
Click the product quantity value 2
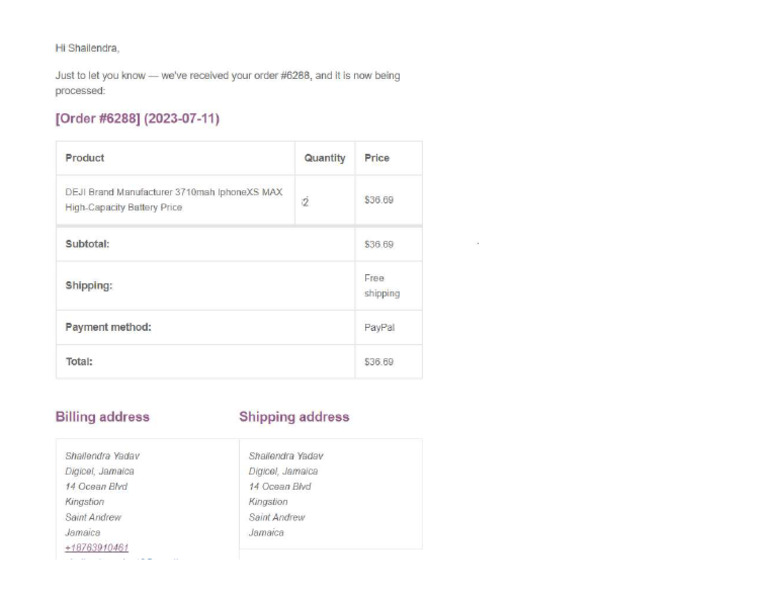pyautogui.click(x=306, y=201)
